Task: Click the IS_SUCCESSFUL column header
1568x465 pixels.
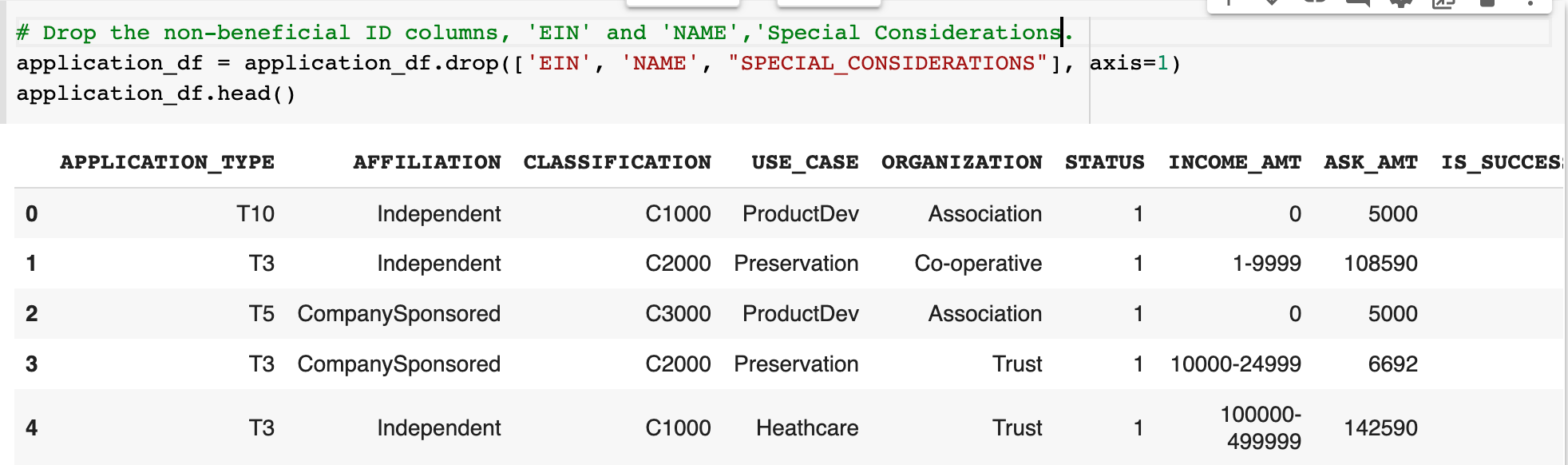Action: pos(1502,162)
